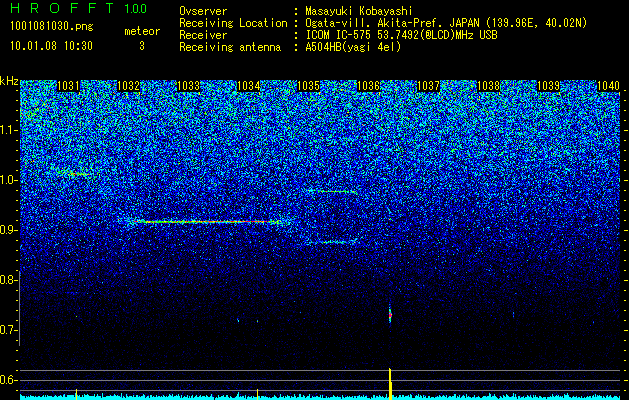
Task: Click the 0.8 kHz axis label
Action: [x=8, y=280]
